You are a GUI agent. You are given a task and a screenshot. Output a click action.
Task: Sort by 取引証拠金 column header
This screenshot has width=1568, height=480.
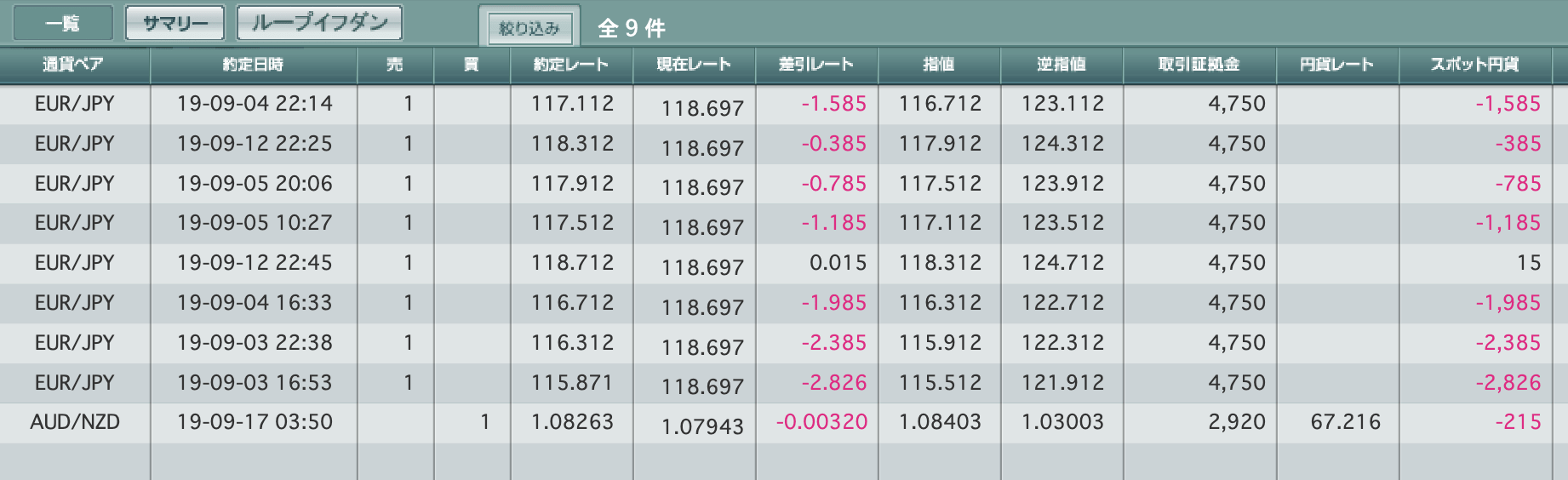pyautogui.click(x=1199, y=65)
